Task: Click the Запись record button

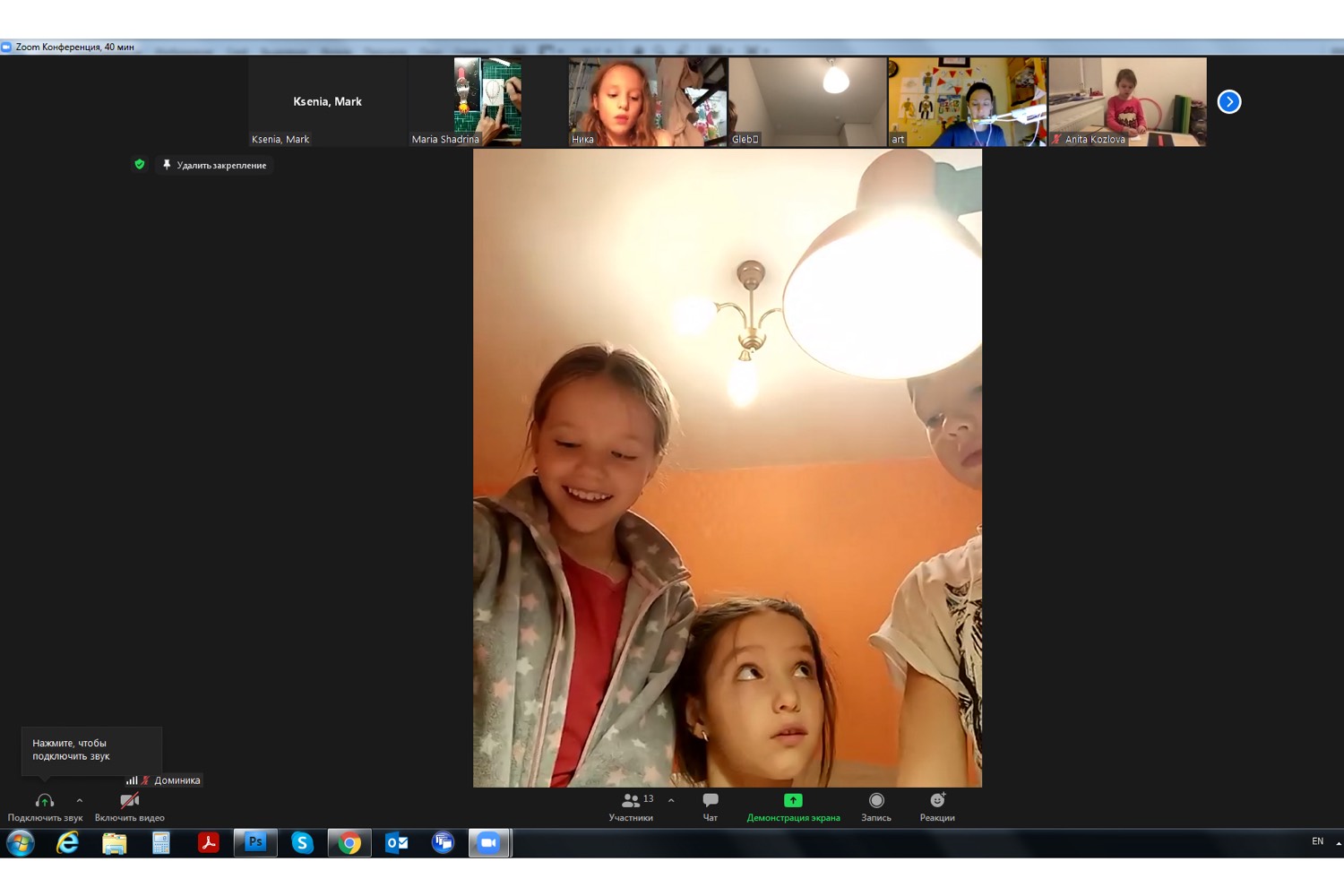Action: (x=875, y=801)
